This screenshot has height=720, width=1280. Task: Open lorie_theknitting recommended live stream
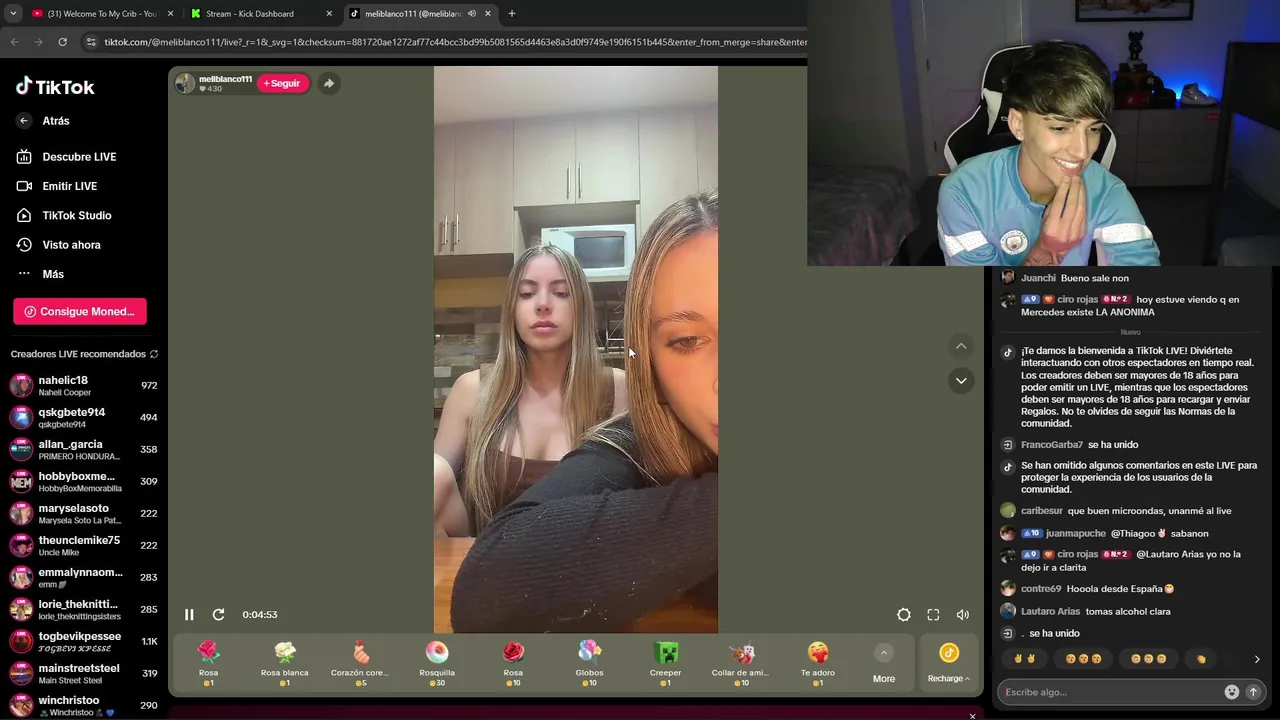84,610
